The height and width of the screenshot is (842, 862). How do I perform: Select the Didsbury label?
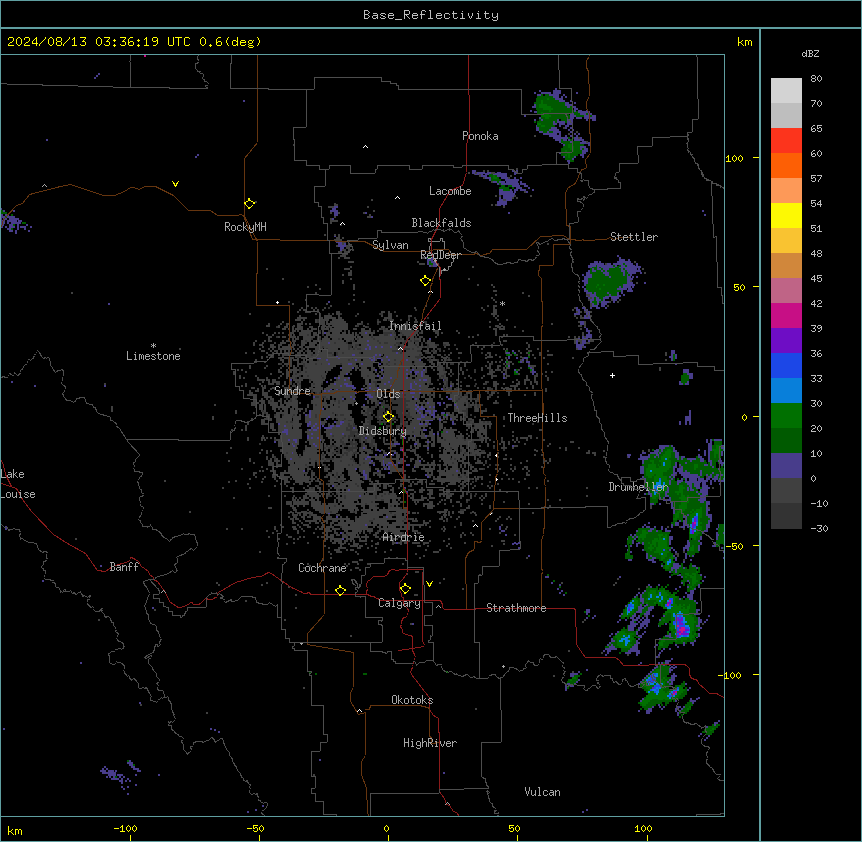pos(383,431)
